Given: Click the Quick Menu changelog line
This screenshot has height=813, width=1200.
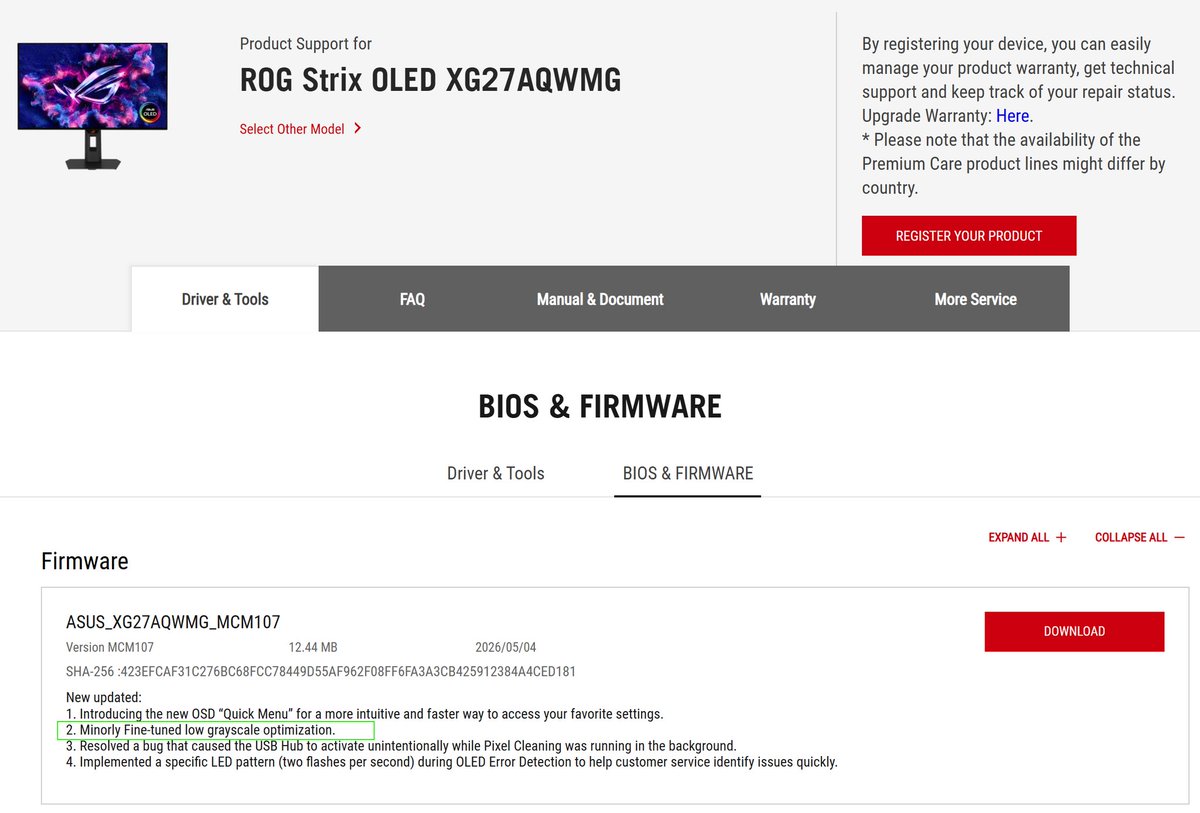Looking at the screenshot, I should pos(365,714).
